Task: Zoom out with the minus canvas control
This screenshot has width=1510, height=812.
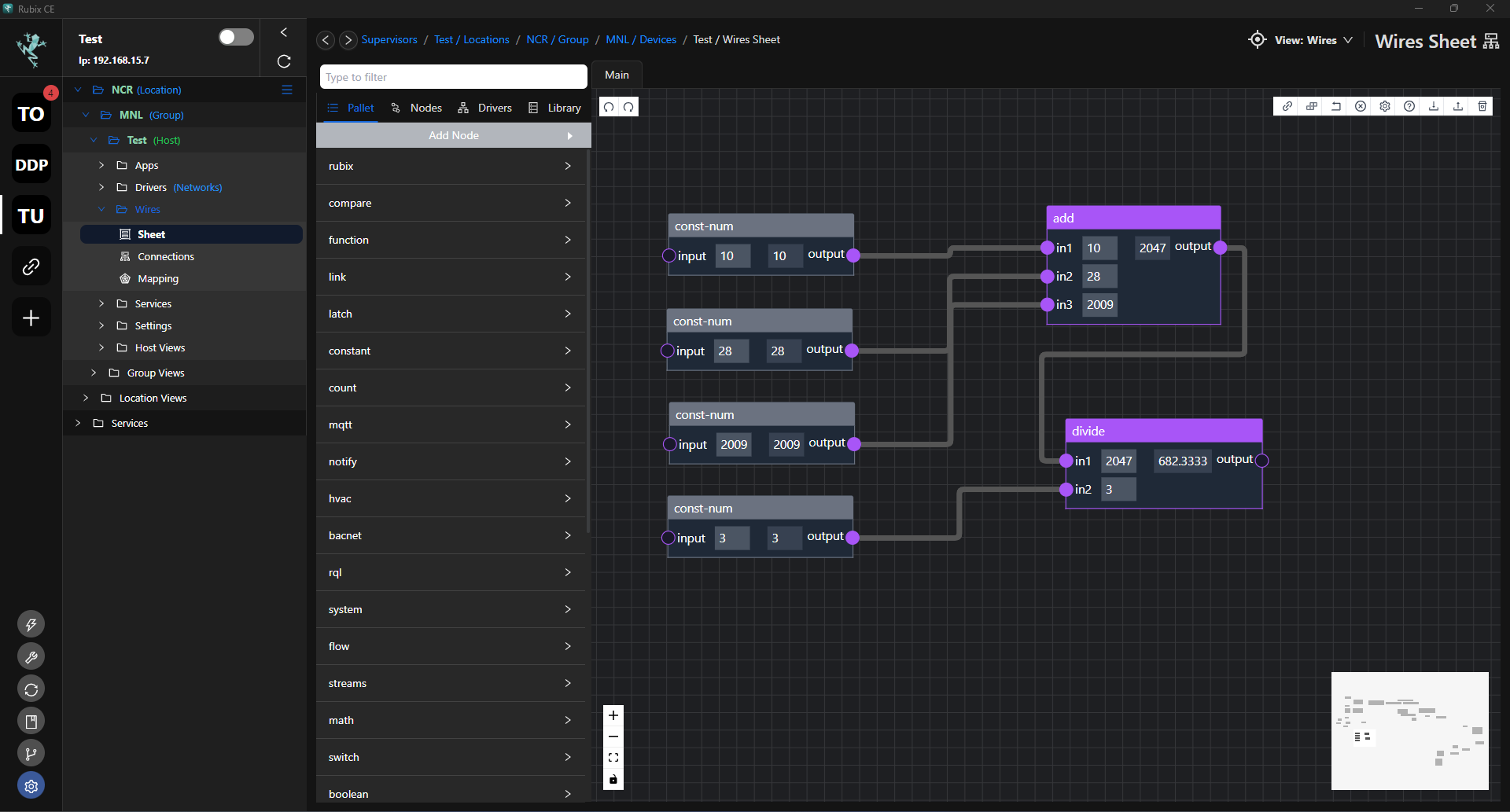Action: pos(613,737)
